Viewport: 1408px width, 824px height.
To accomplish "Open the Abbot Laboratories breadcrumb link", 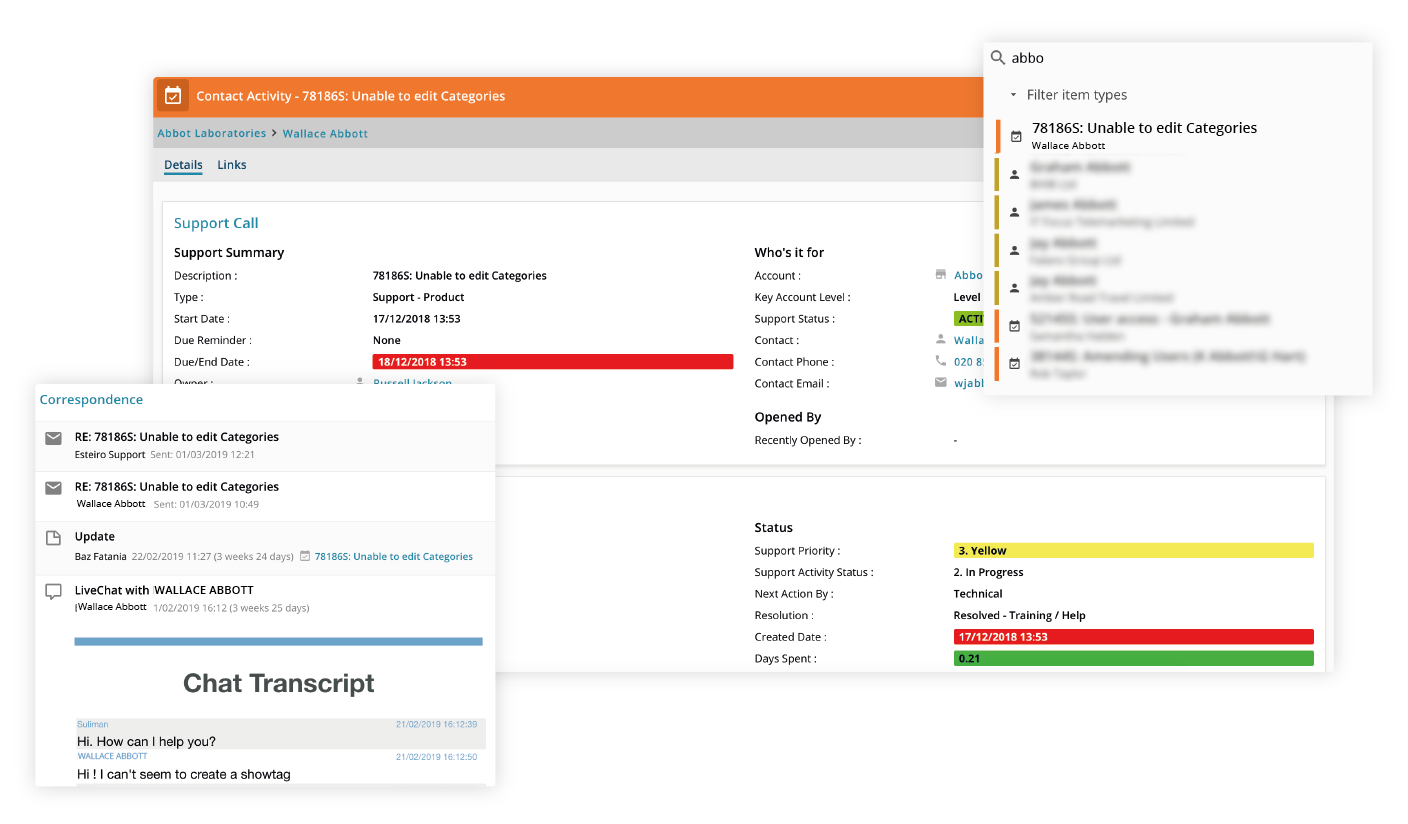I will pyautogui.click(x=212, y=133).
